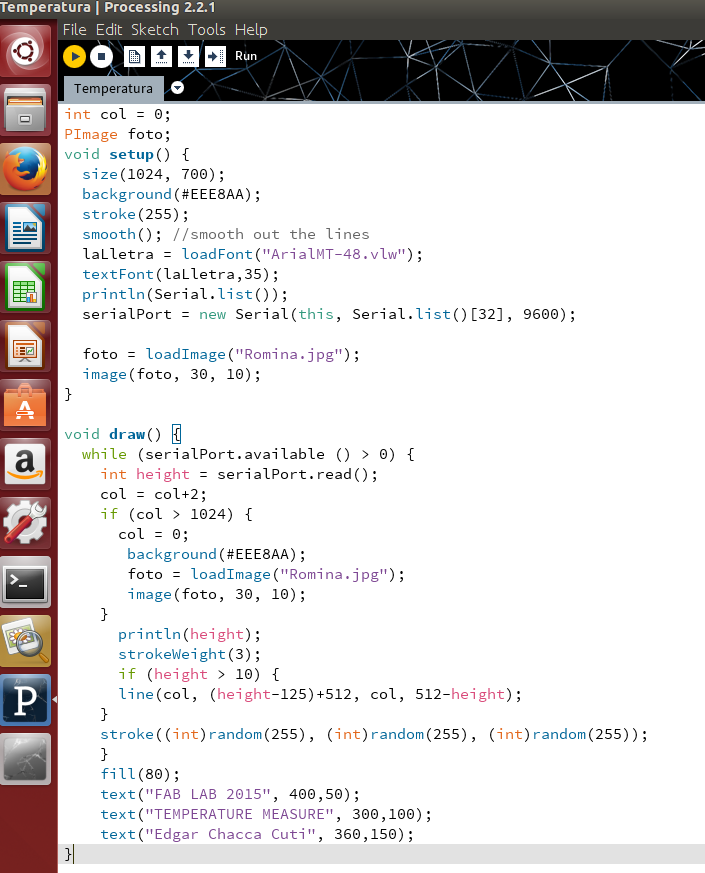The width and height of the screenshot is (705, 873).
Task: Click the stroke random(255) line
Action: (x=374, y=735)
